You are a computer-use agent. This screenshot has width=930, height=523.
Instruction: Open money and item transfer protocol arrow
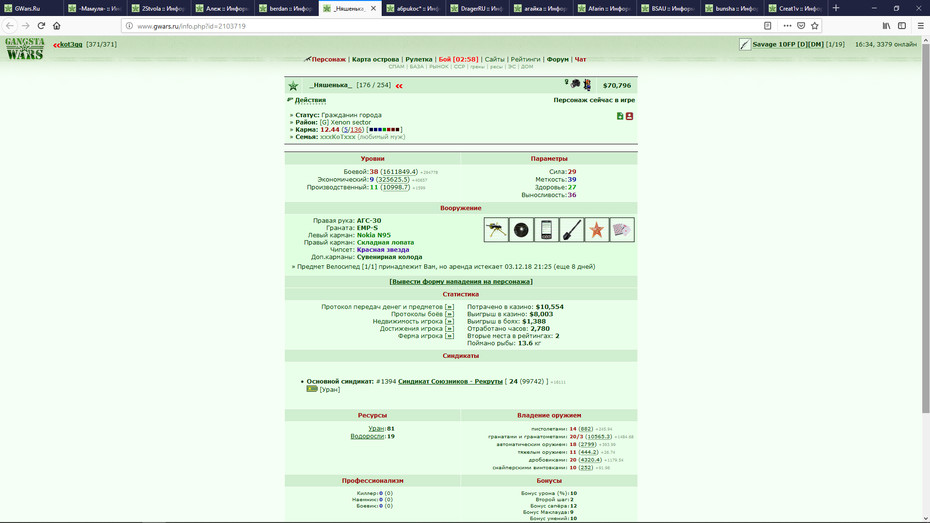tap(449, 307)
